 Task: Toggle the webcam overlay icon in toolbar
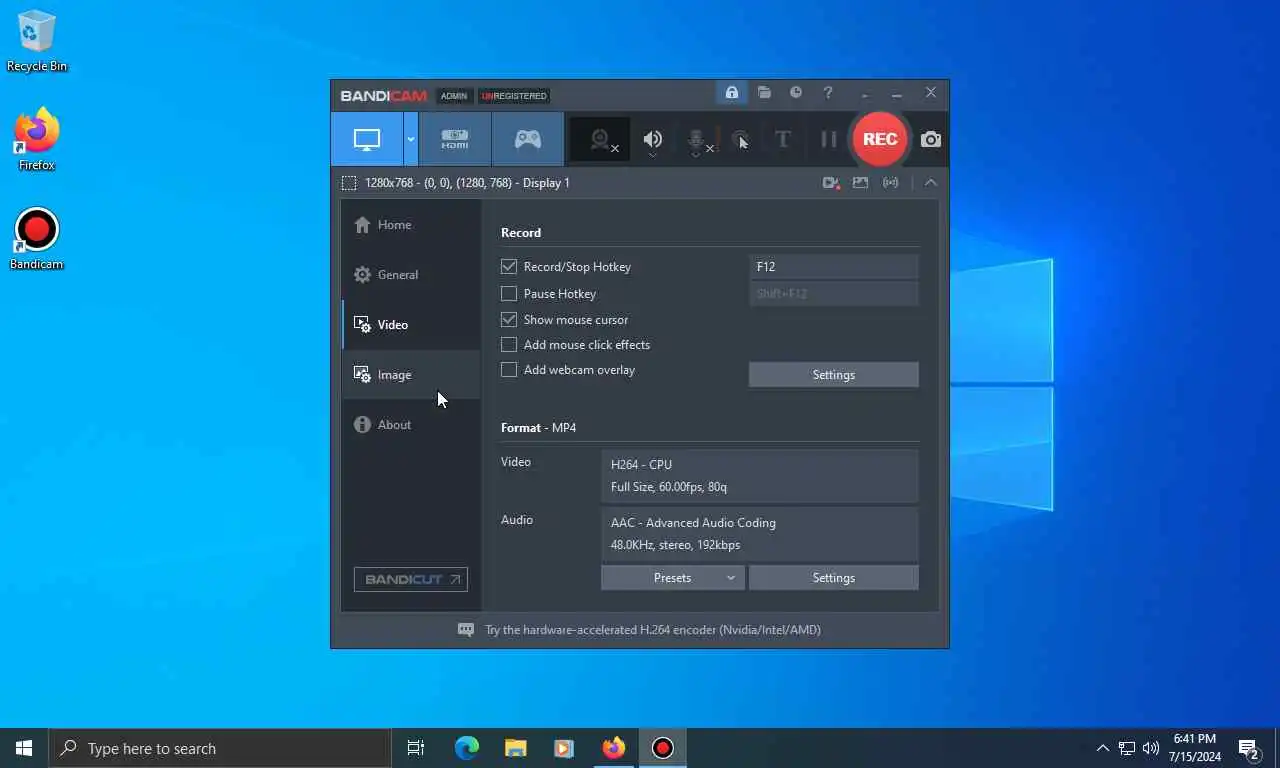pyautogui.click(x=600, y=140)
